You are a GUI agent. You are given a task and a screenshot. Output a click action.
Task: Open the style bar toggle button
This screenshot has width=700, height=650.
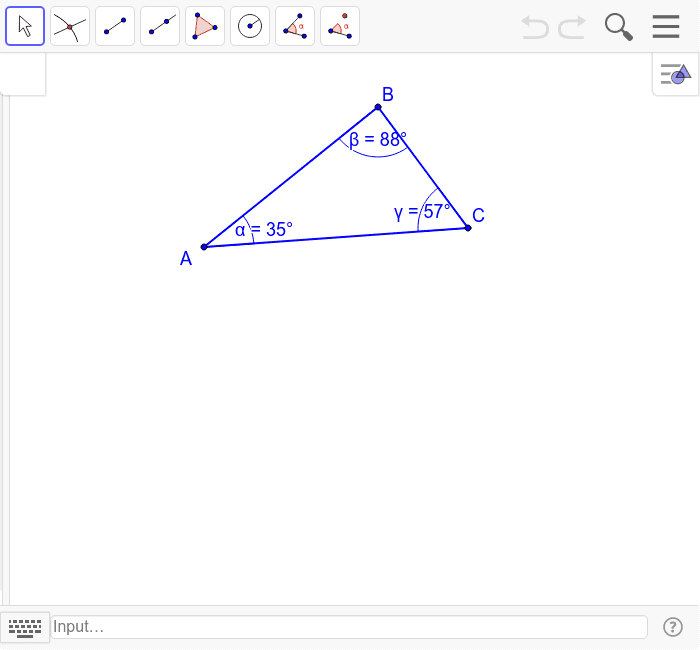[675, 74]
